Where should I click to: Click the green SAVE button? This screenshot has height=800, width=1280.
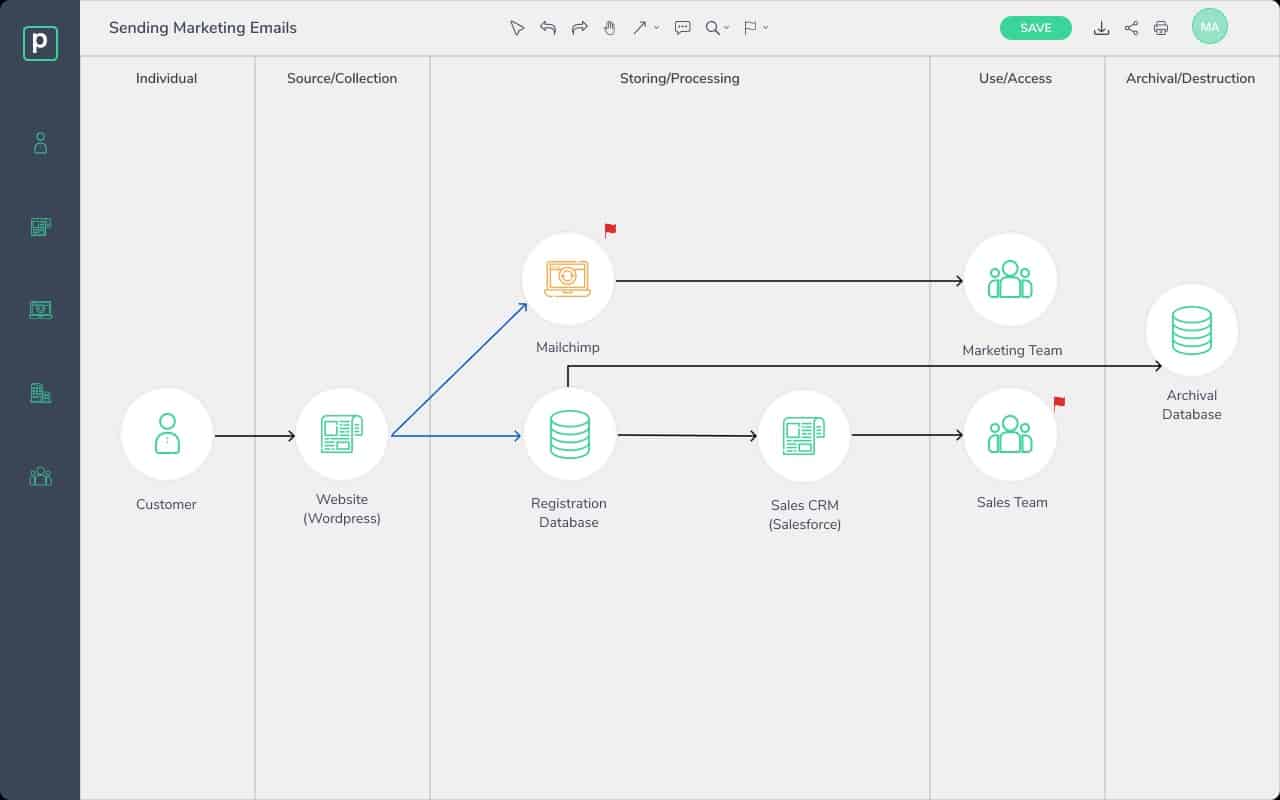pos(1036,28)
